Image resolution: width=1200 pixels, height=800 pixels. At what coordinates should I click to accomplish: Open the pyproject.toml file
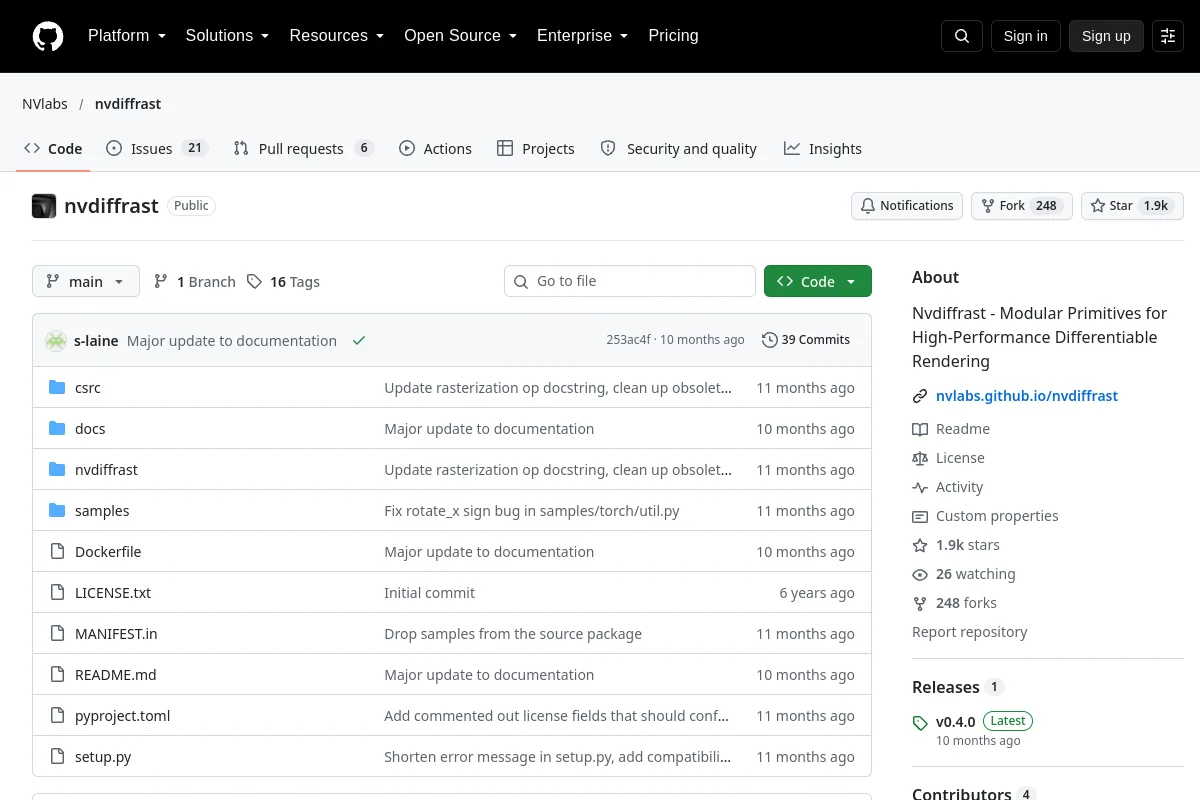tap(123, 716)
